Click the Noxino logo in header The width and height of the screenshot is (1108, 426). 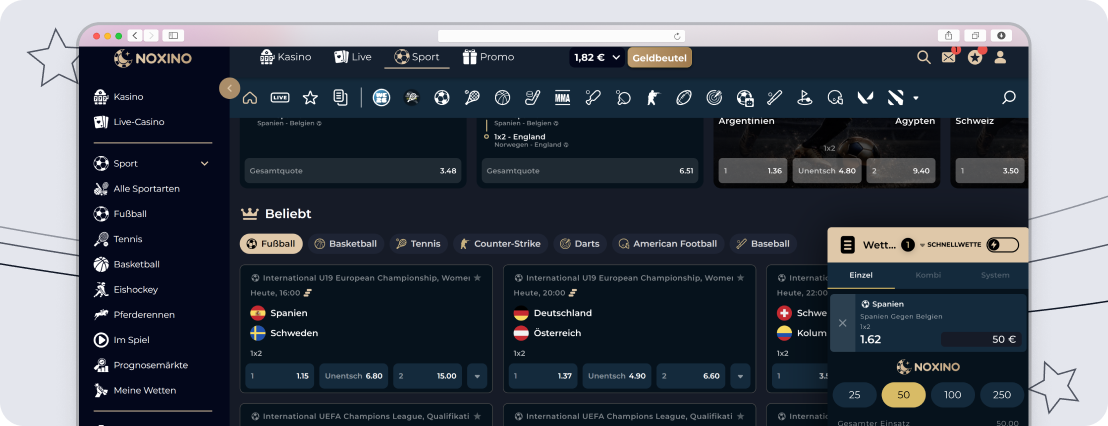pos(153,58)
